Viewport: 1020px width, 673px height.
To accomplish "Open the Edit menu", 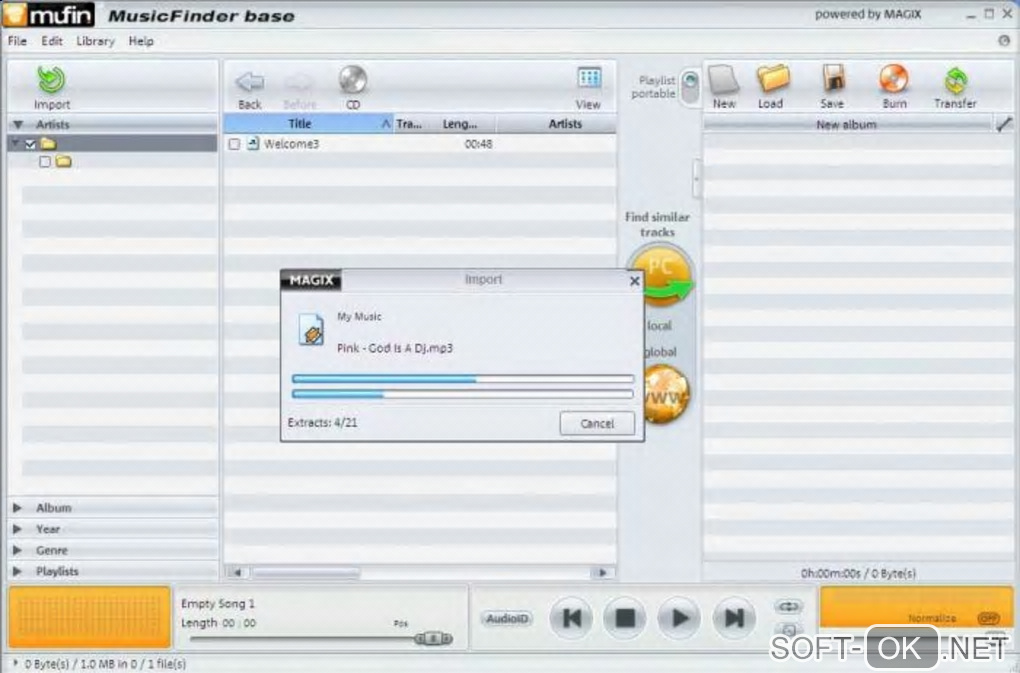I will tap(52, 41).
